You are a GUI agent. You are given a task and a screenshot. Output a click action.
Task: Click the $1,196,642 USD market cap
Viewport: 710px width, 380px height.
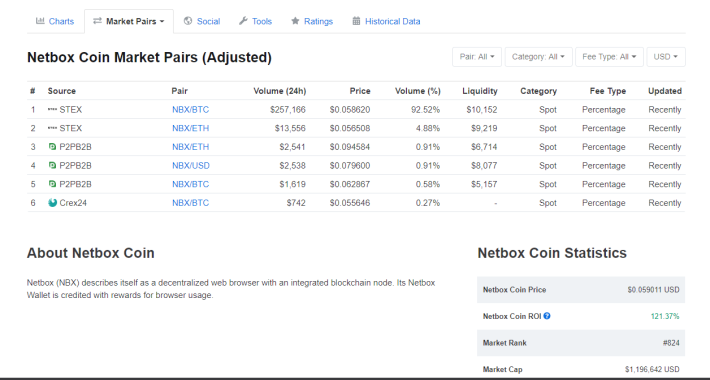tap(652, 369)
